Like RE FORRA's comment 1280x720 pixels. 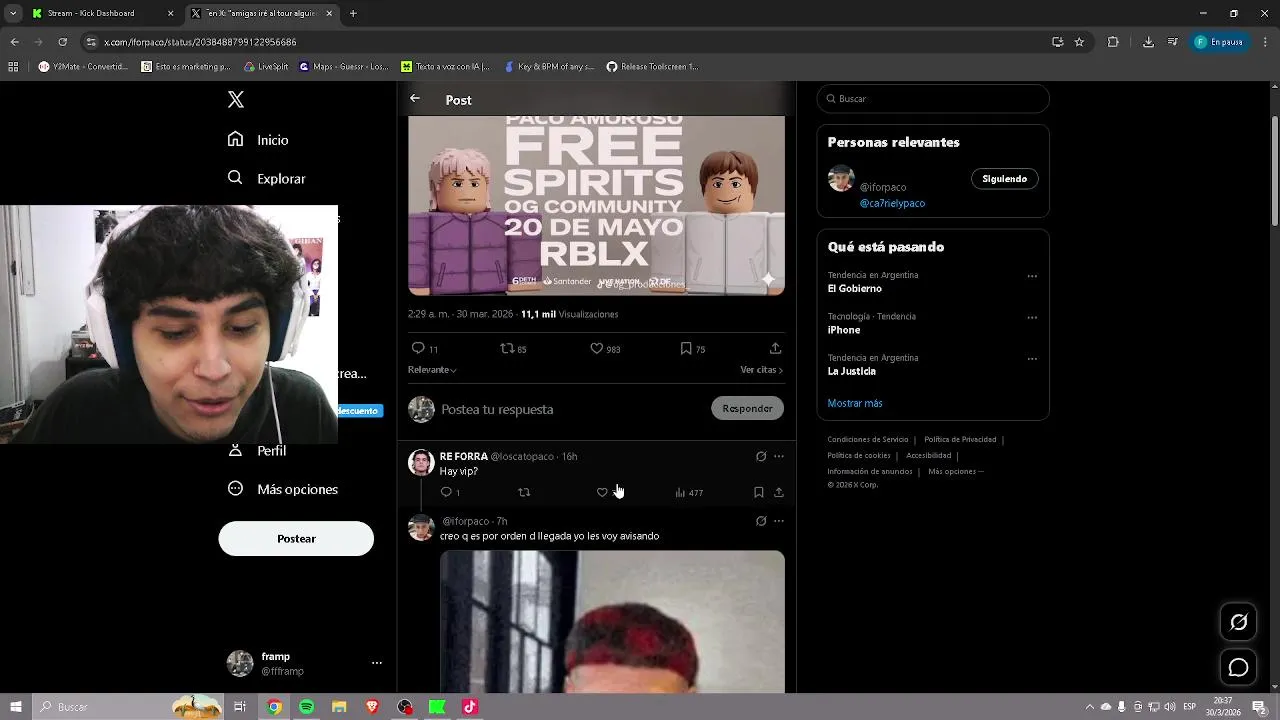(x=602, y=492)
